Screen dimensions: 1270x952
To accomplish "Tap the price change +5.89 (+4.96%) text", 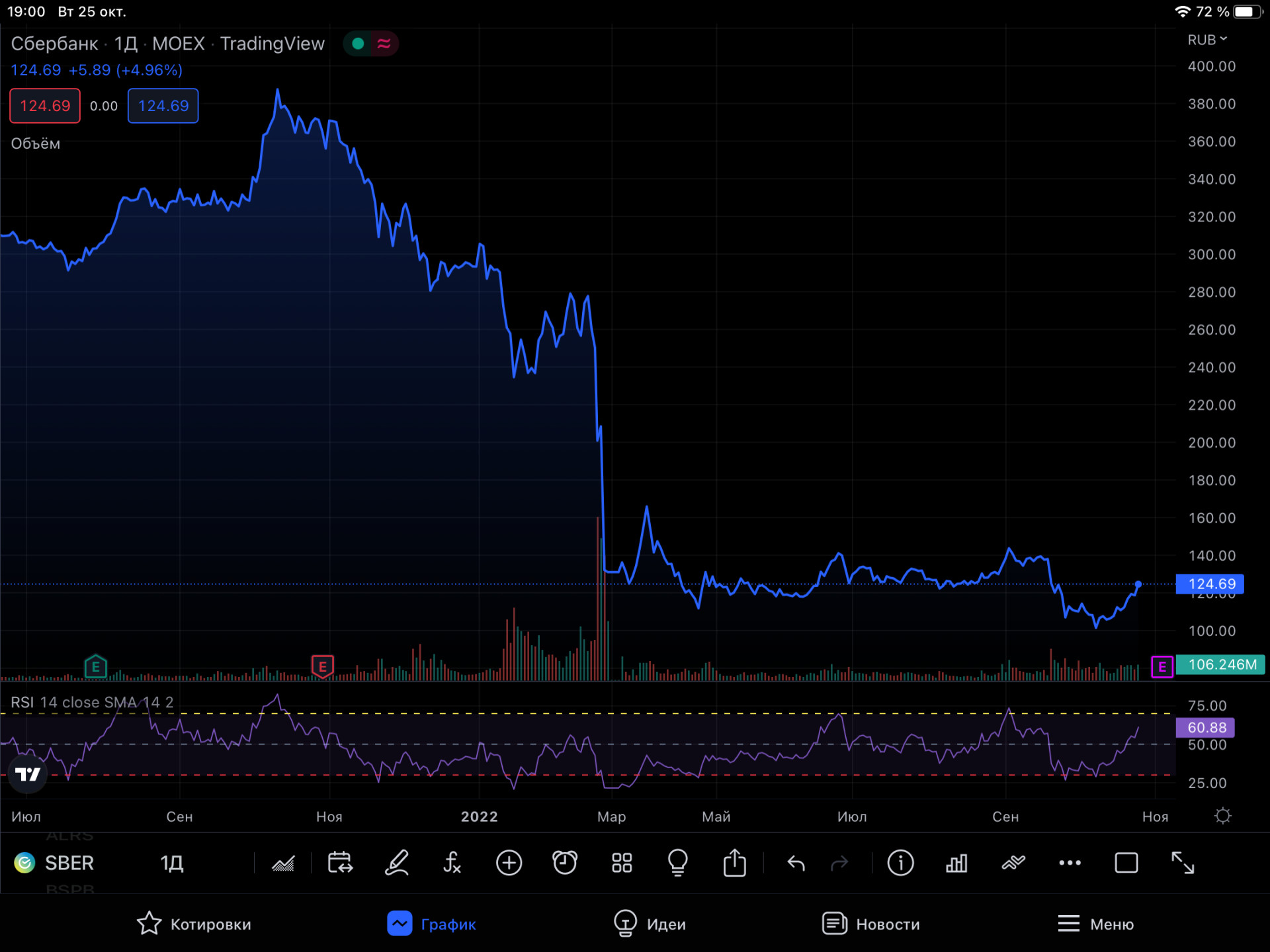I will pos(126,70).
